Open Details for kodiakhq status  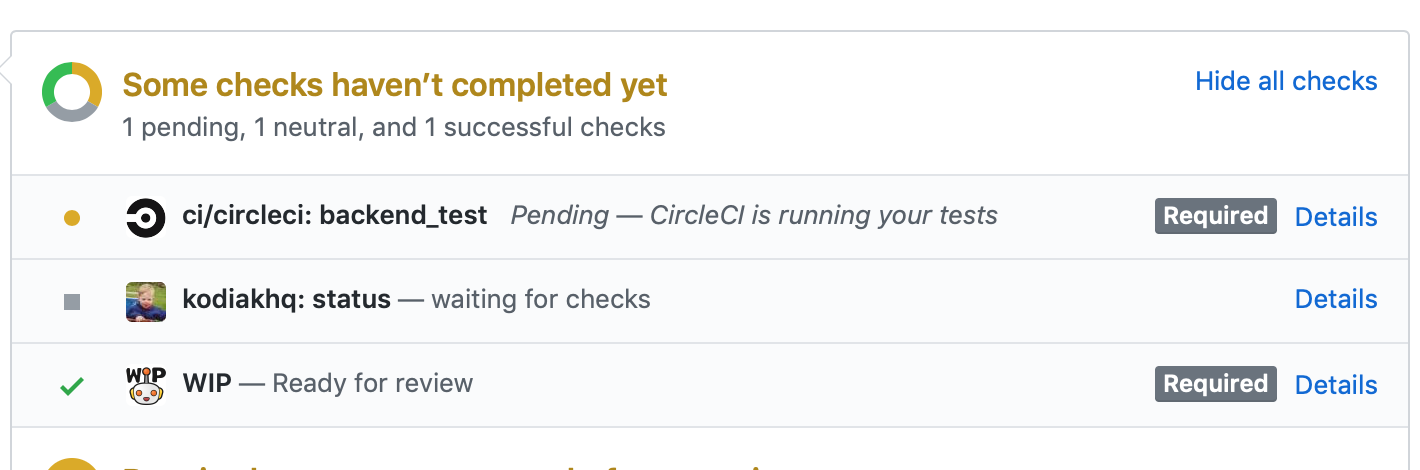(1335, 299)
